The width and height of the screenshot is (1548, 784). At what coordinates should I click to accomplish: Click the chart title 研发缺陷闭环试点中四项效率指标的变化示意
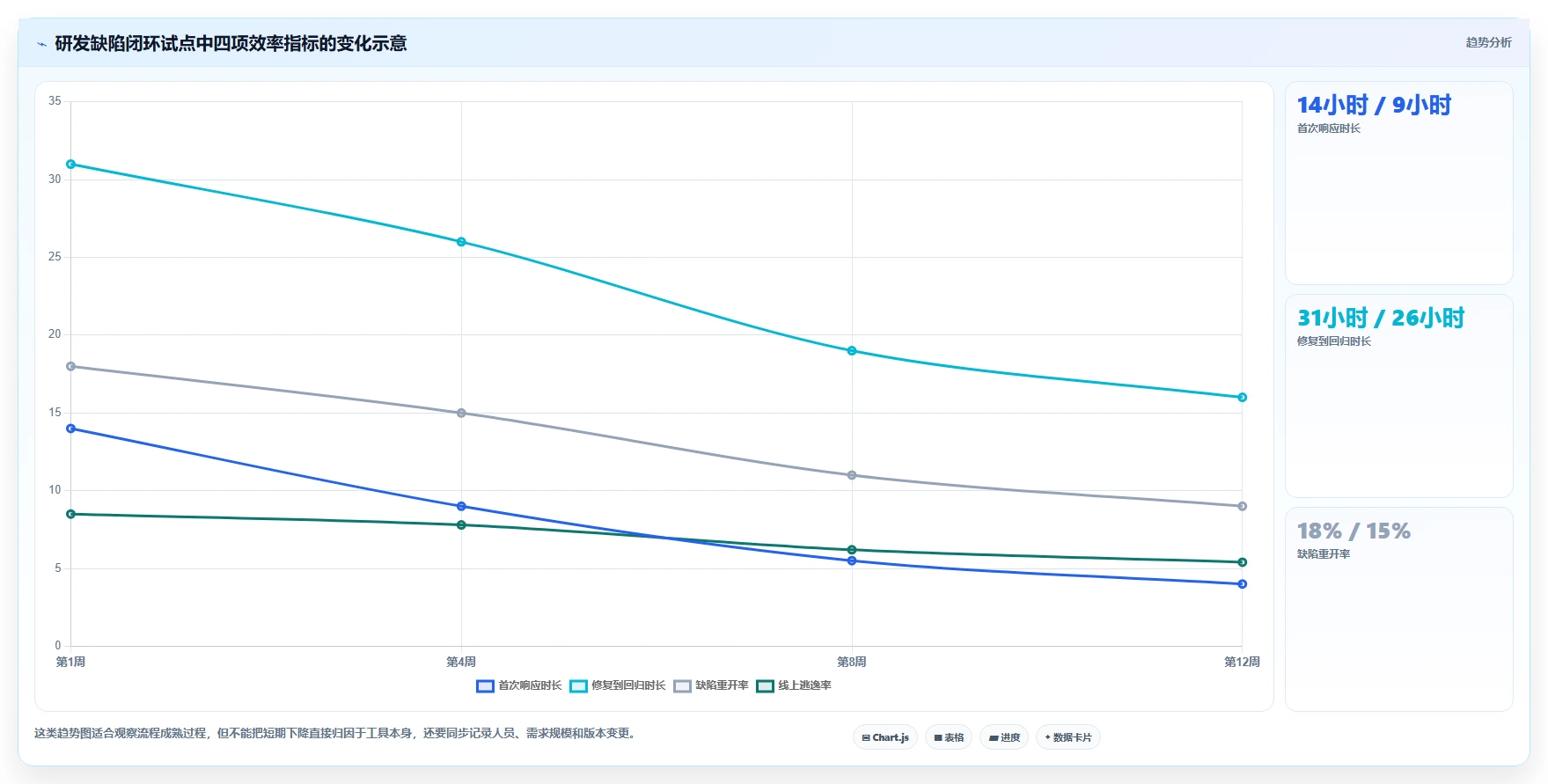(x=231, y=44)
